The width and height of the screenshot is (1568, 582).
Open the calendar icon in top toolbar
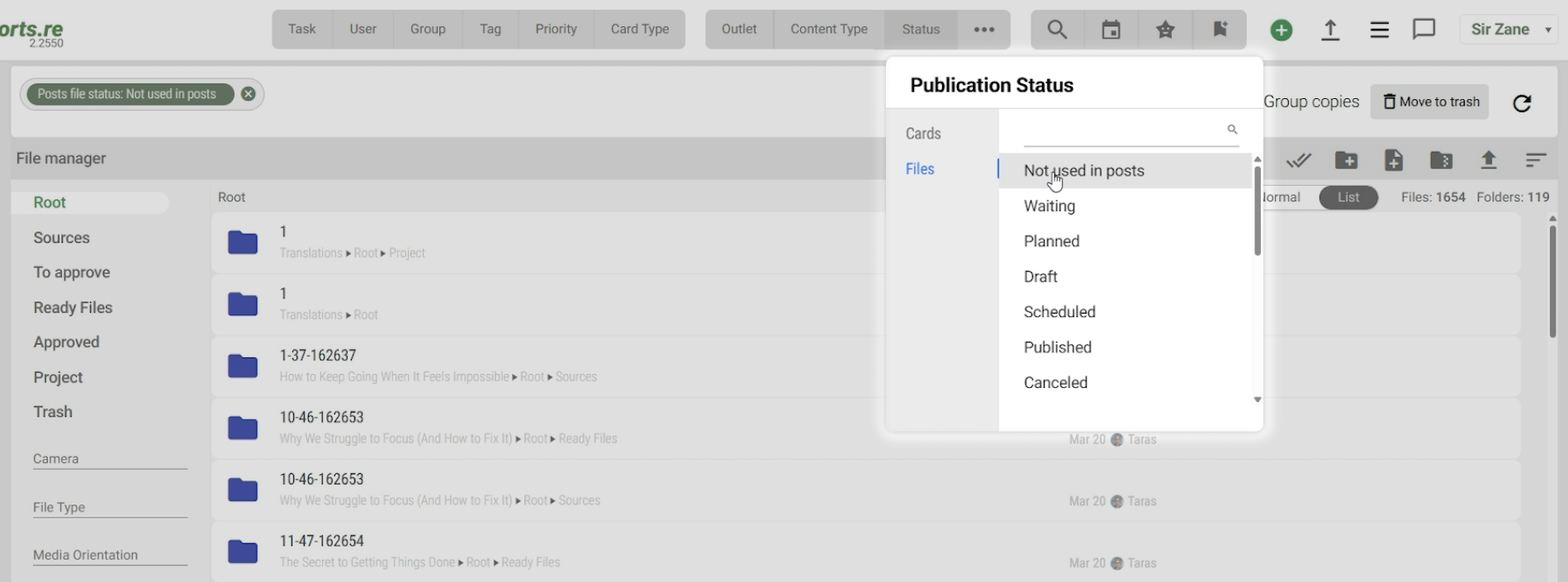pyautogui.click(x=1111, y=30)
